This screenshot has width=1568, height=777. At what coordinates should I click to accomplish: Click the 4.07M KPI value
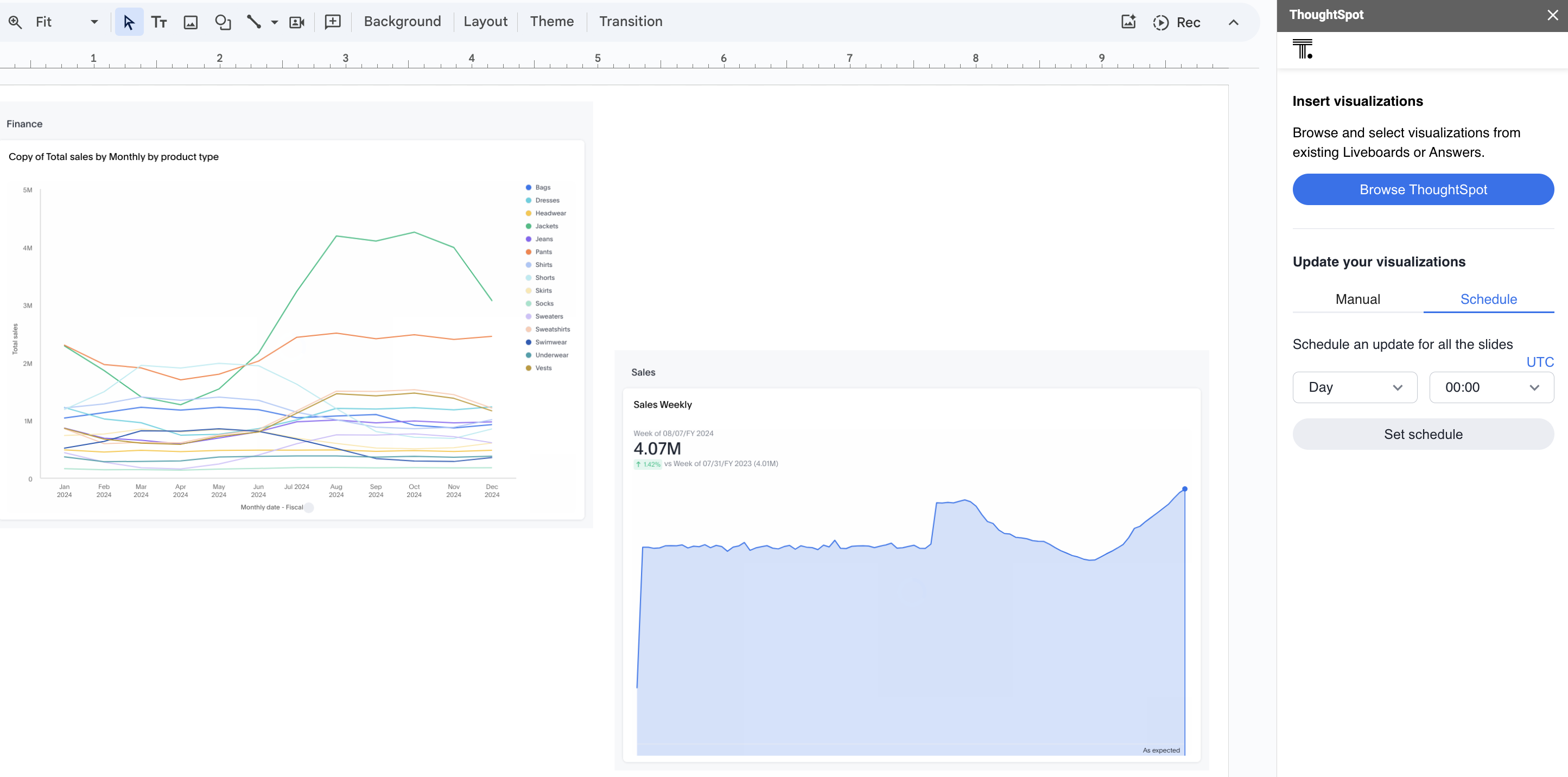point(657,448)
